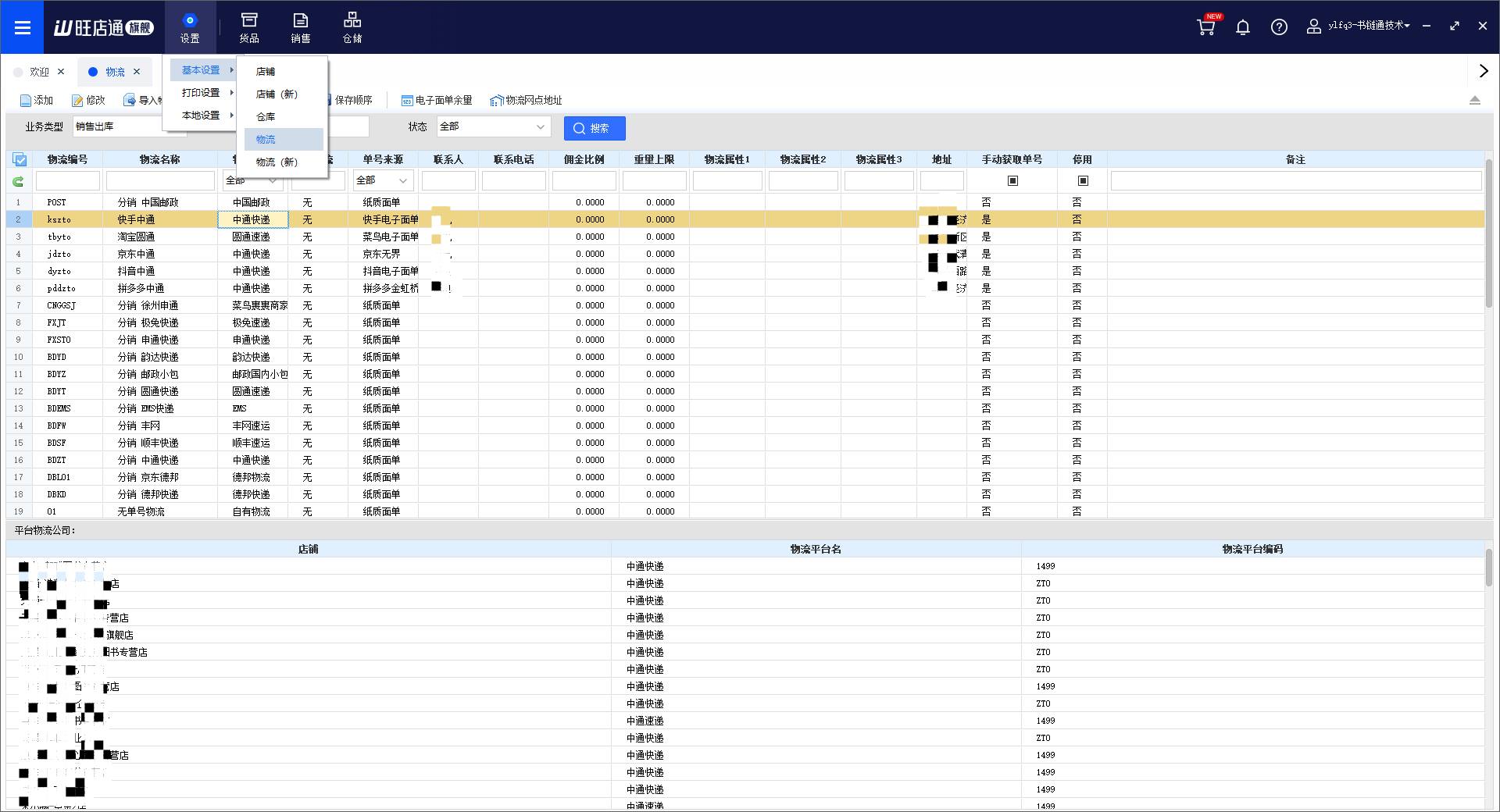Click the 修改 edit toolbar button

coord(88,100)
